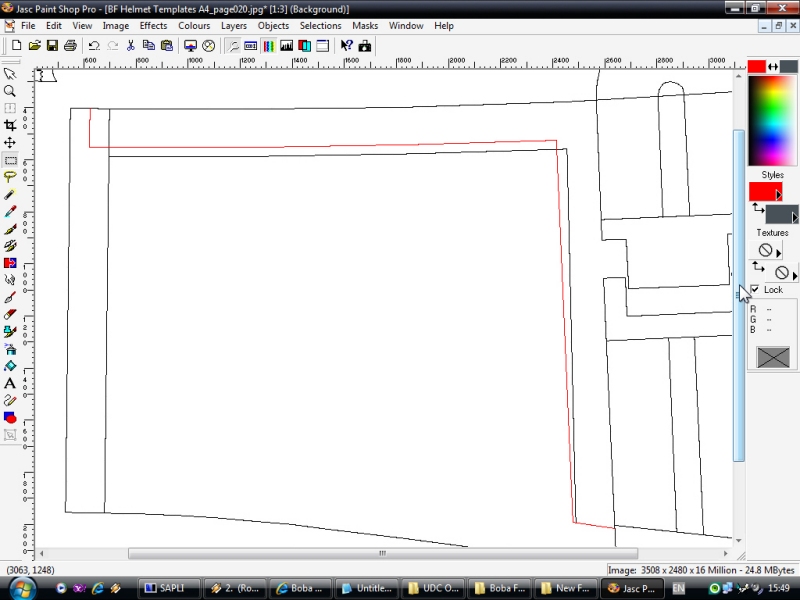Select the Retouch tool
Image resolution: width=800 pixels, height=600 pixels.
[x=10, y=280]
